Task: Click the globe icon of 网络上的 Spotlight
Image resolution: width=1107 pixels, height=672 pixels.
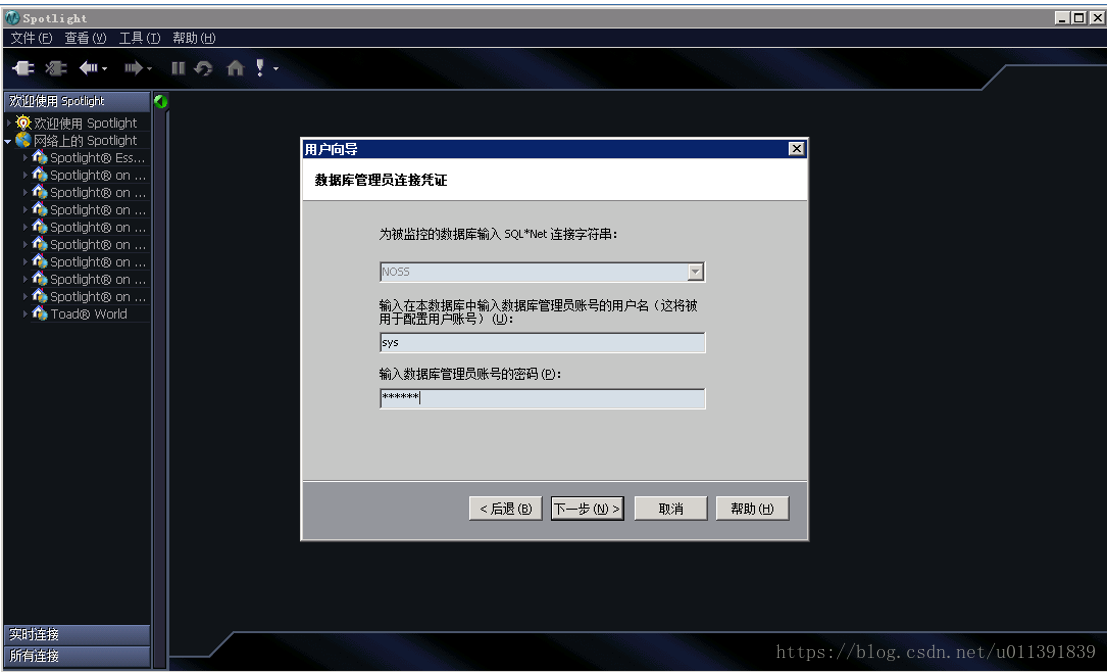Action: tap(23, 140)
